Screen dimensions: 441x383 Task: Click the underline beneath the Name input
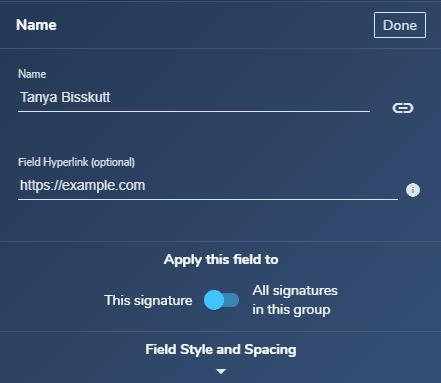[x=194, y=112]
